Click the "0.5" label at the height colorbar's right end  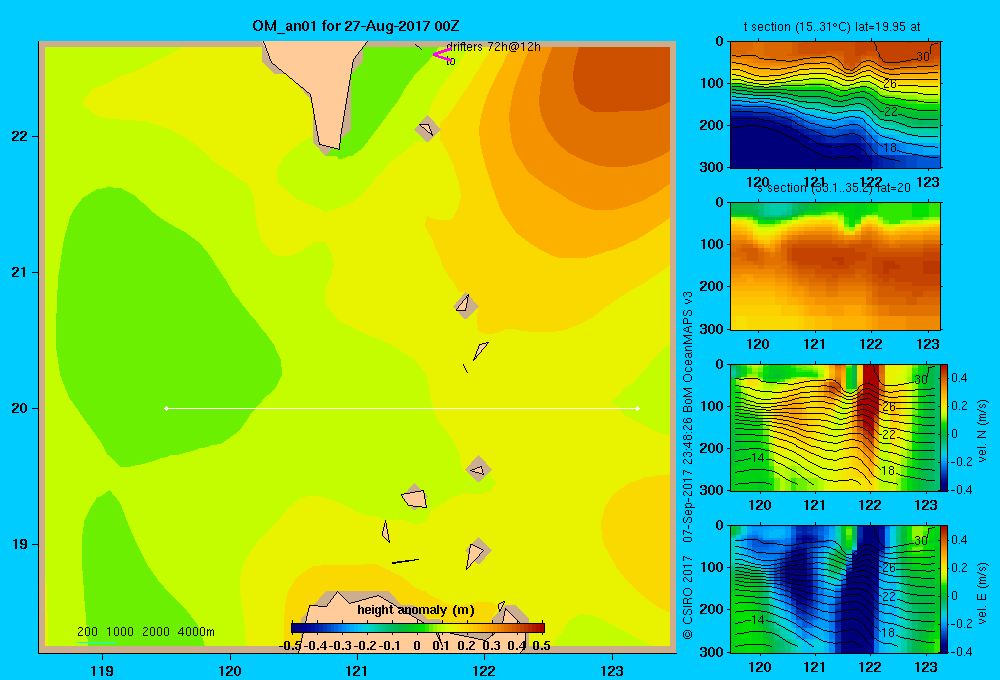541,646
